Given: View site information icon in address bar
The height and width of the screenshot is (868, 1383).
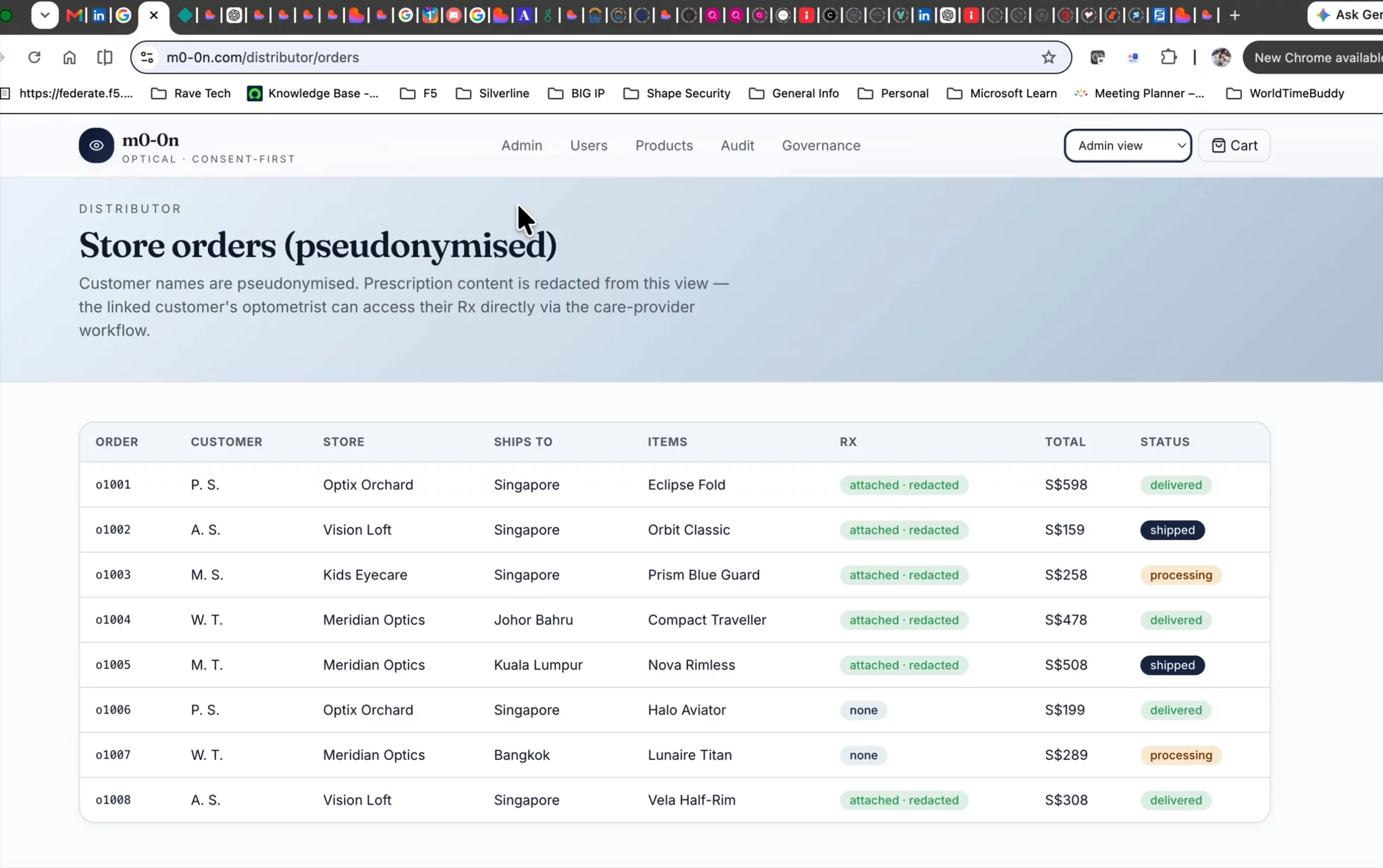Looking at the screenshot, I should [x=147, y=57].
